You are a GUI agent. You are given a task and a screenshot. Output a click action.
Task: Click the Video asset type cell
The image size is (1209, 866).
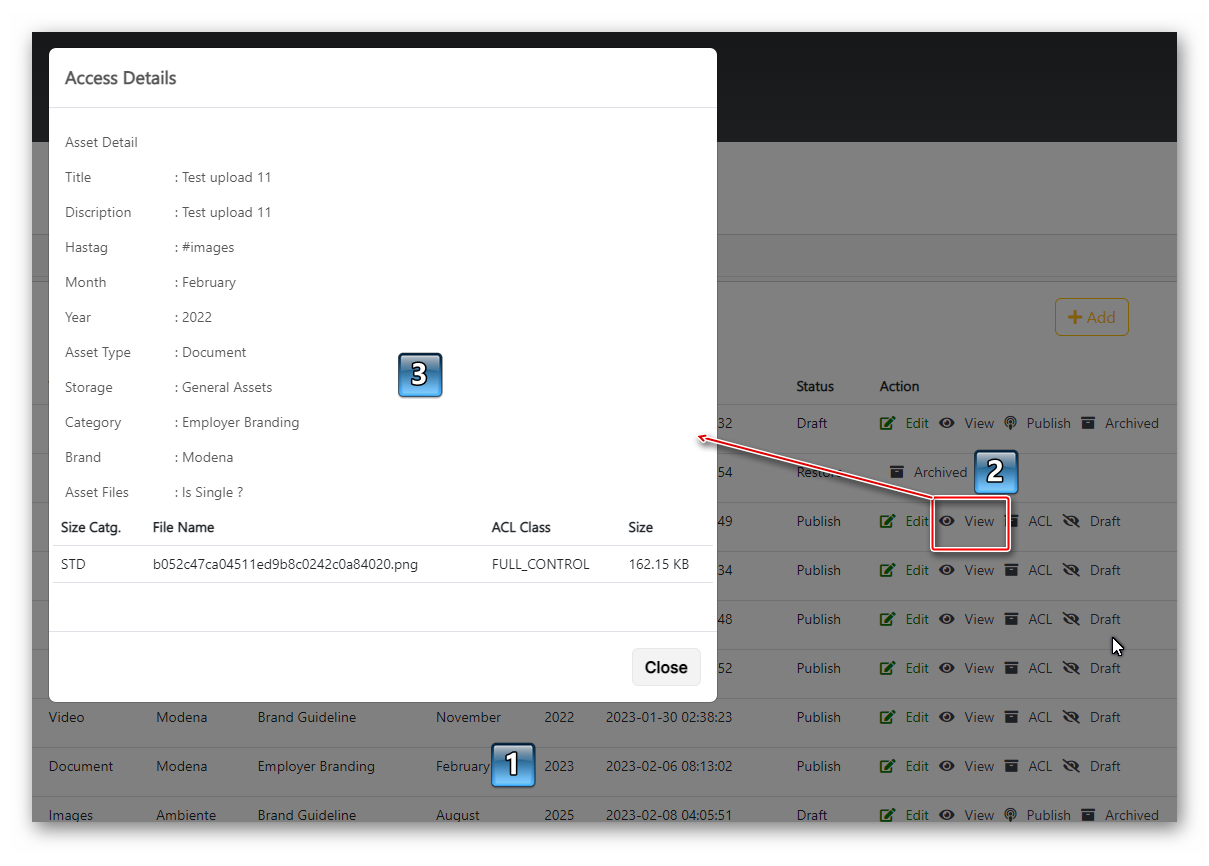[x=67, y=717]
